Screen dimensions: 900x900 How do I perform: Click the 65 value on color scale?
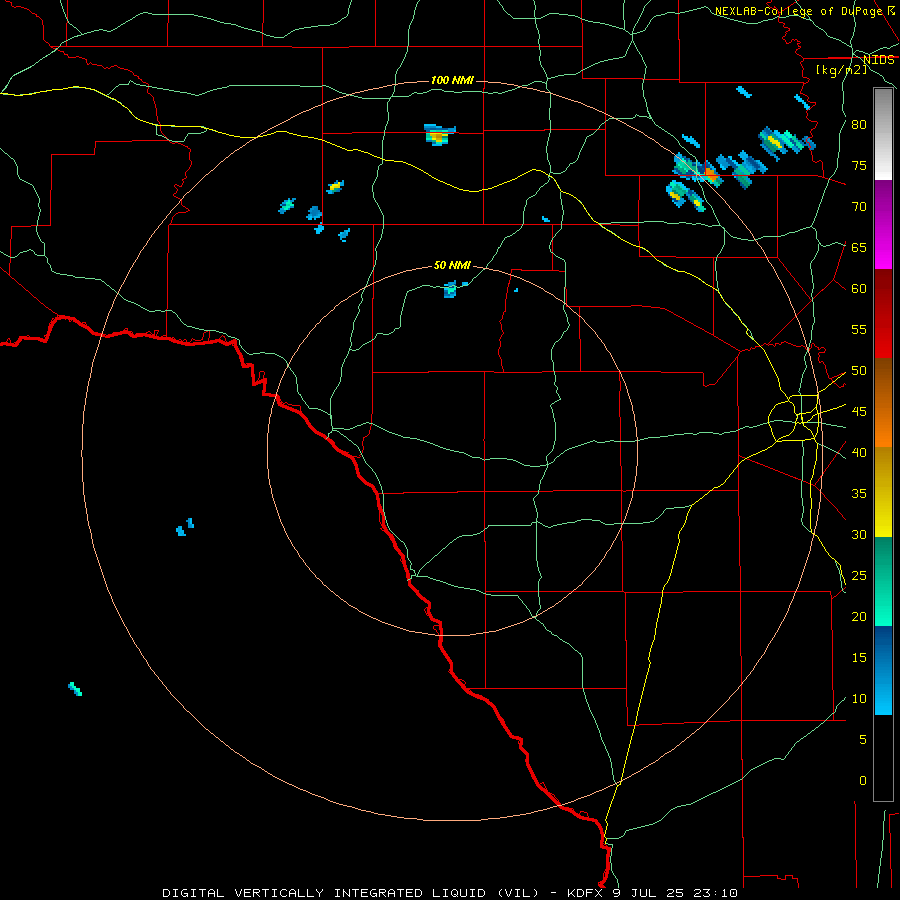(859, 247)
